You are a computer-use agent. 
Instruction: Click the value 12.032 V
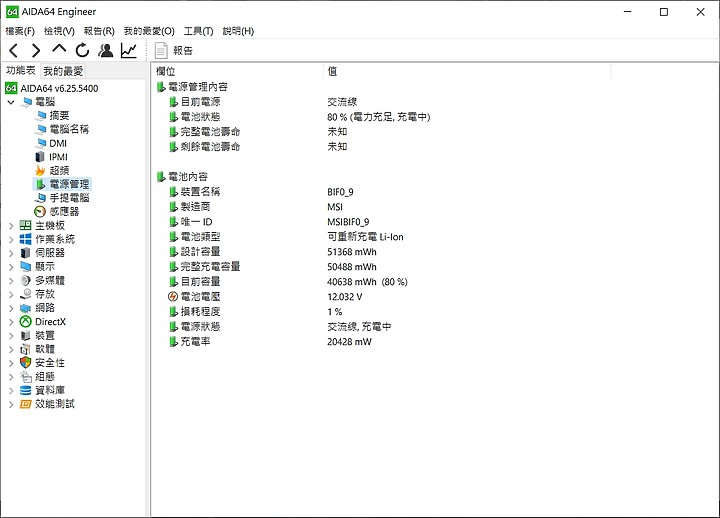[x=344, y=297]
